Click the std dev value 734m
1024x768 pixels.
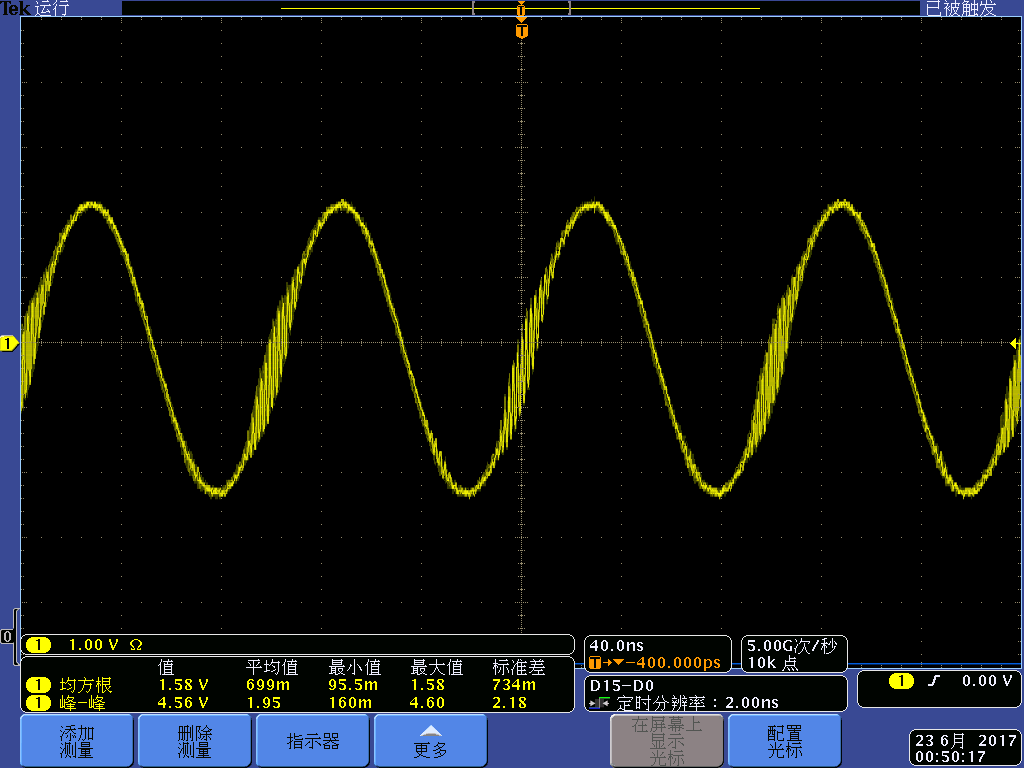point(514,685)
